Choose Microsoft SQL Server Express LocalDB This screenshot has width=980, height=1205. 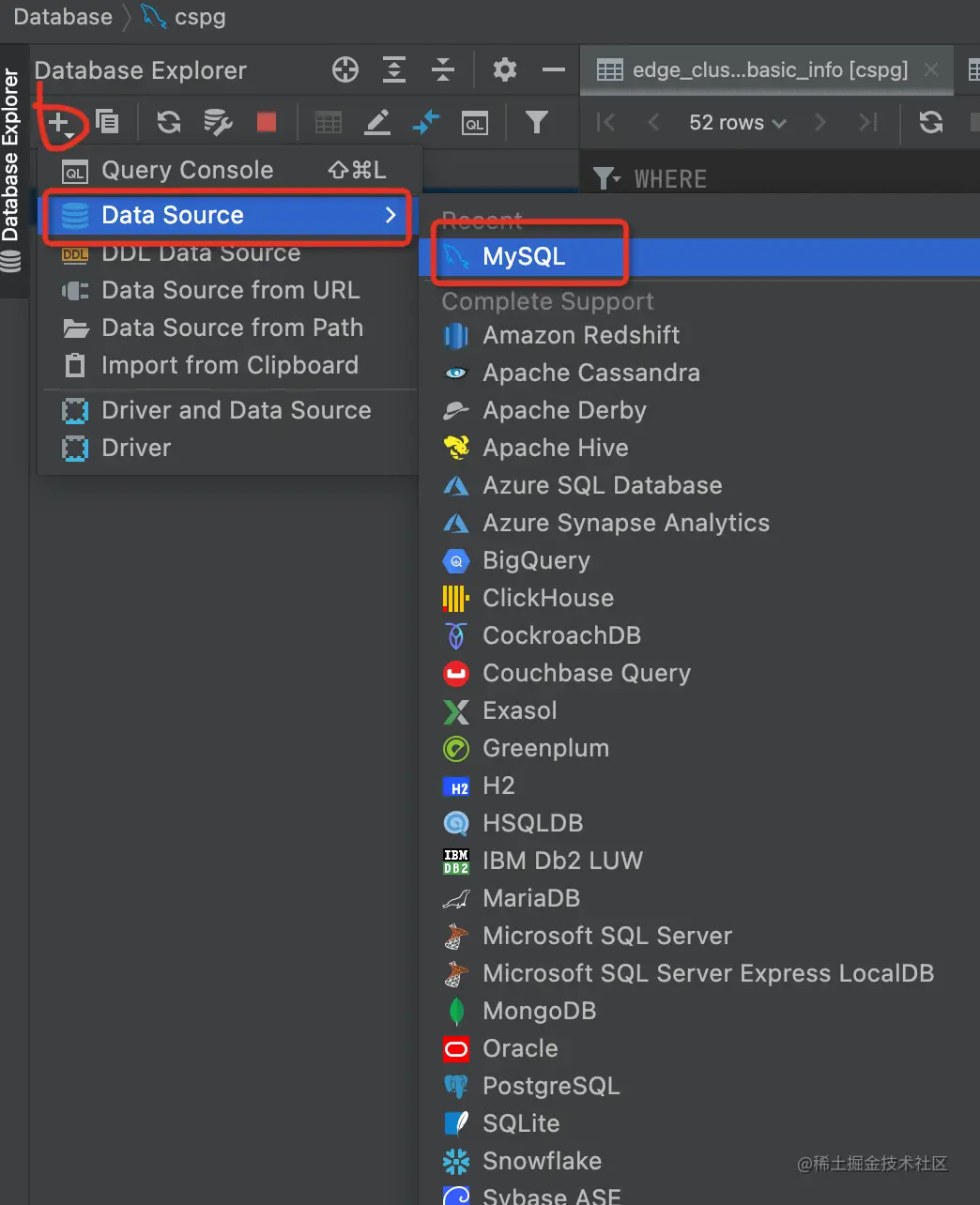[699, 973]
